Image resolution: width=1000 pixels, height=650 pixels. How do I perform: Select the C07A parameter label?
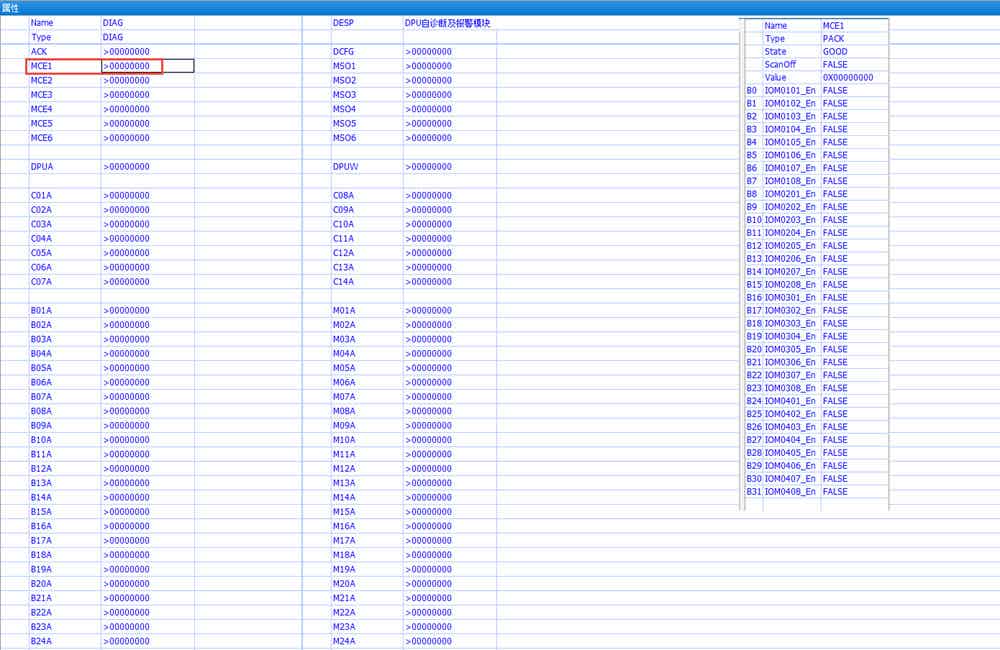41,281
